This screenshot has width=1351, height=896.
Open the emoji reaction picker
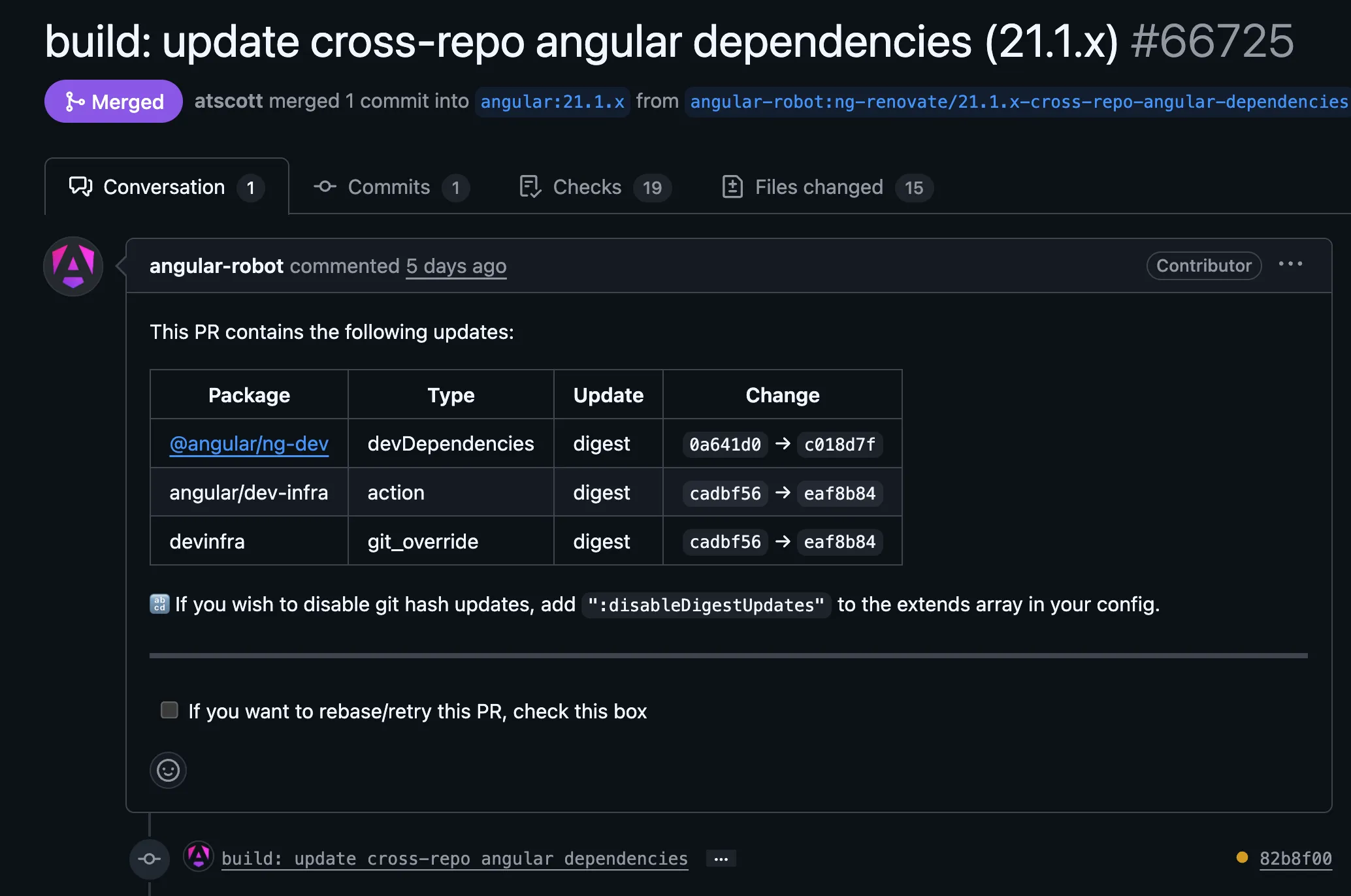pyautogui.click(x=168, y=771)
